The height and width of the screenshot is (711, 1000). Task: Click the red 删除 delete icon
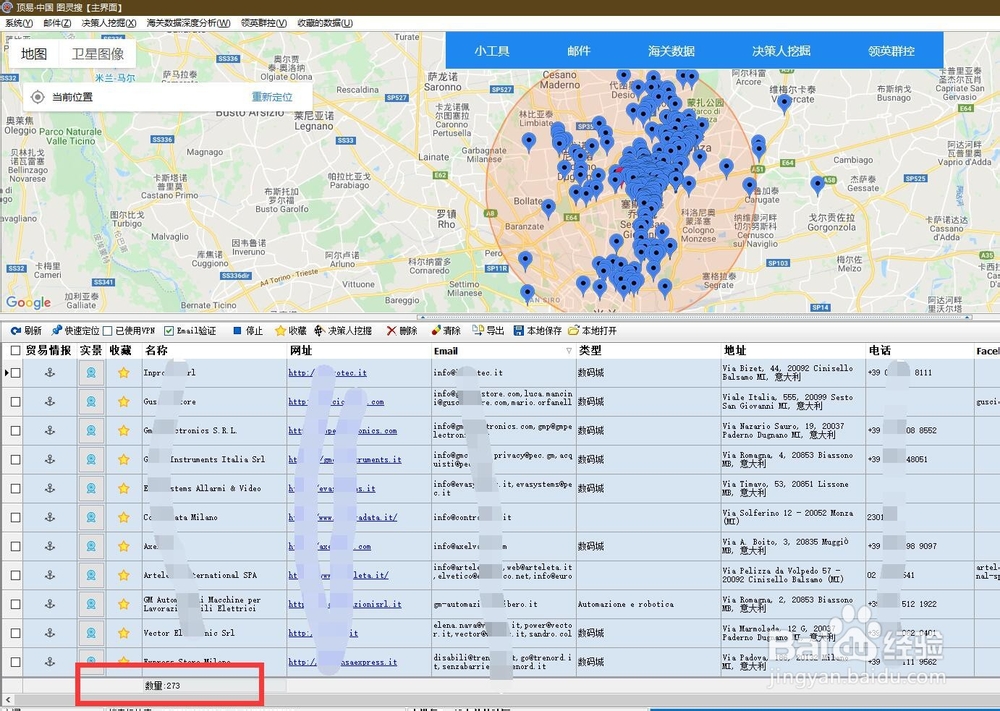point(391,330)
